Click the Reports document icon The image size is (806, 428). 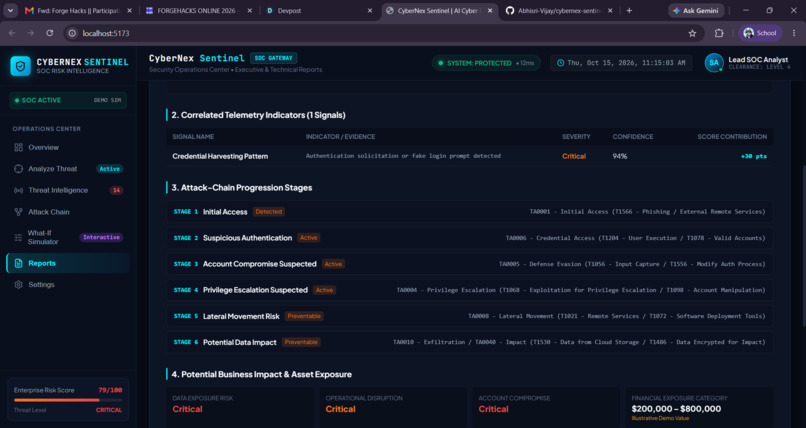click(x=19, y=263)
